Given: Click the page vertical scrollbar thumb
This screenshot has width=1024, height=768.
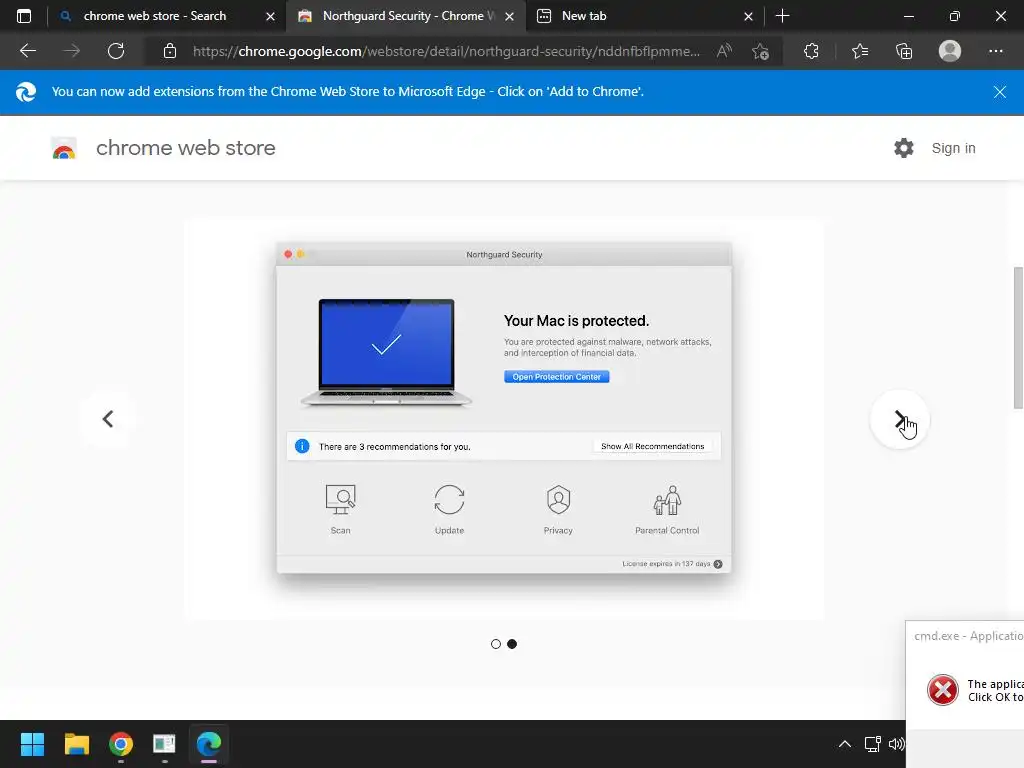Looking at the screenshot, I should [x=1017, y=338].
